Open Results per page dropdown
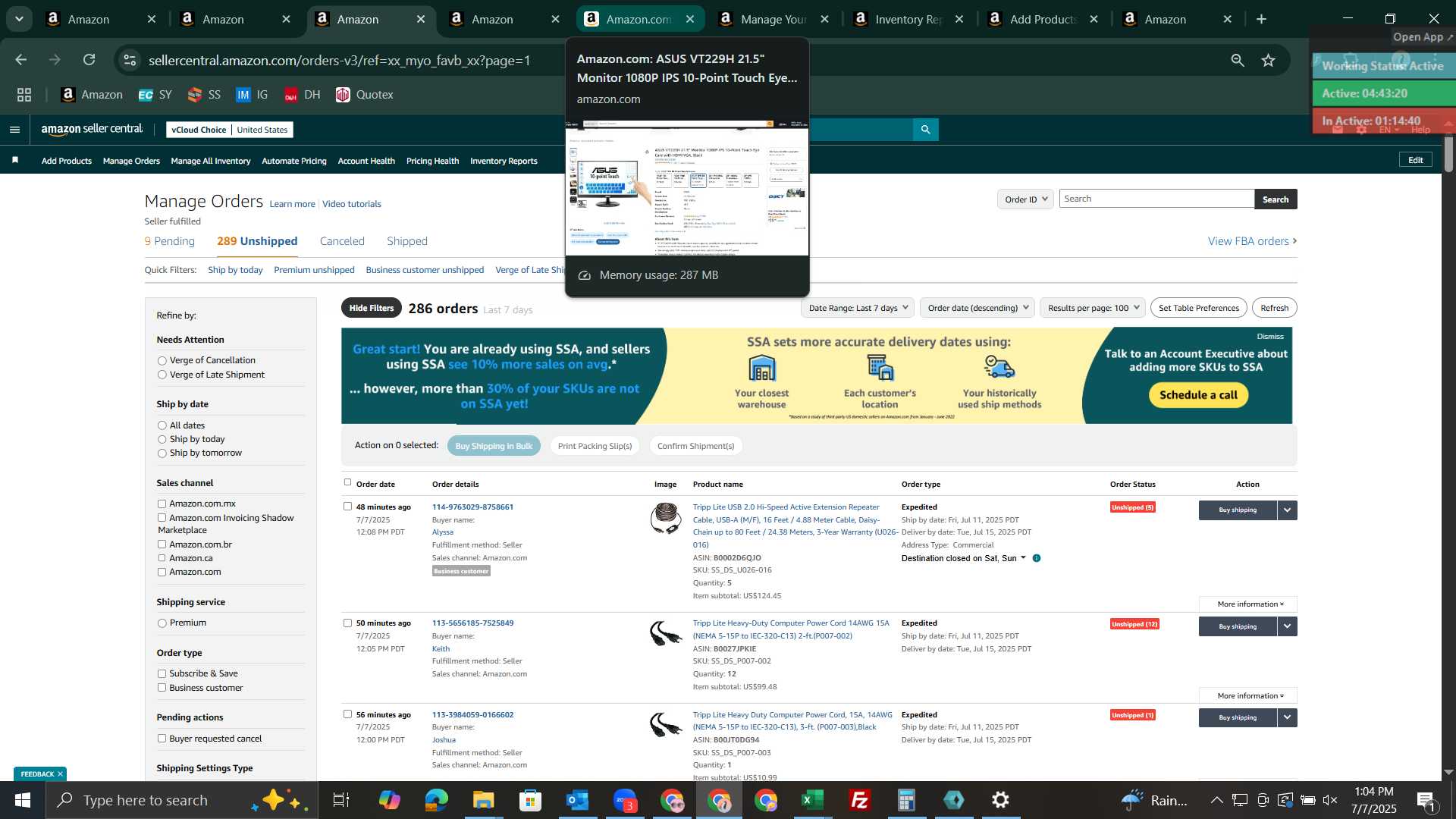Viewport: 1456px width, 819px height. point(1093,308)
